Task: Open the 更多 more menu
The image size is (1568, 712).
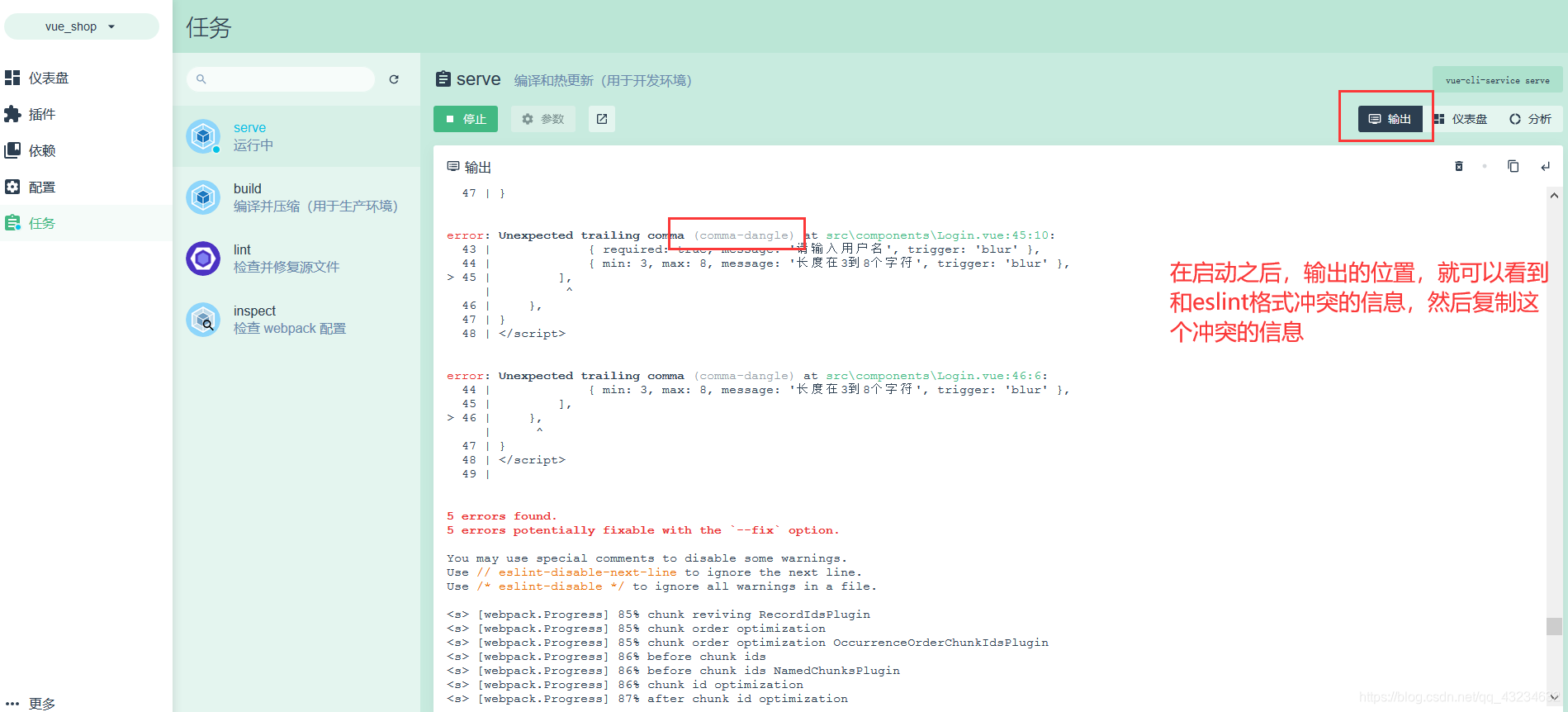Action: coord(86,703)
